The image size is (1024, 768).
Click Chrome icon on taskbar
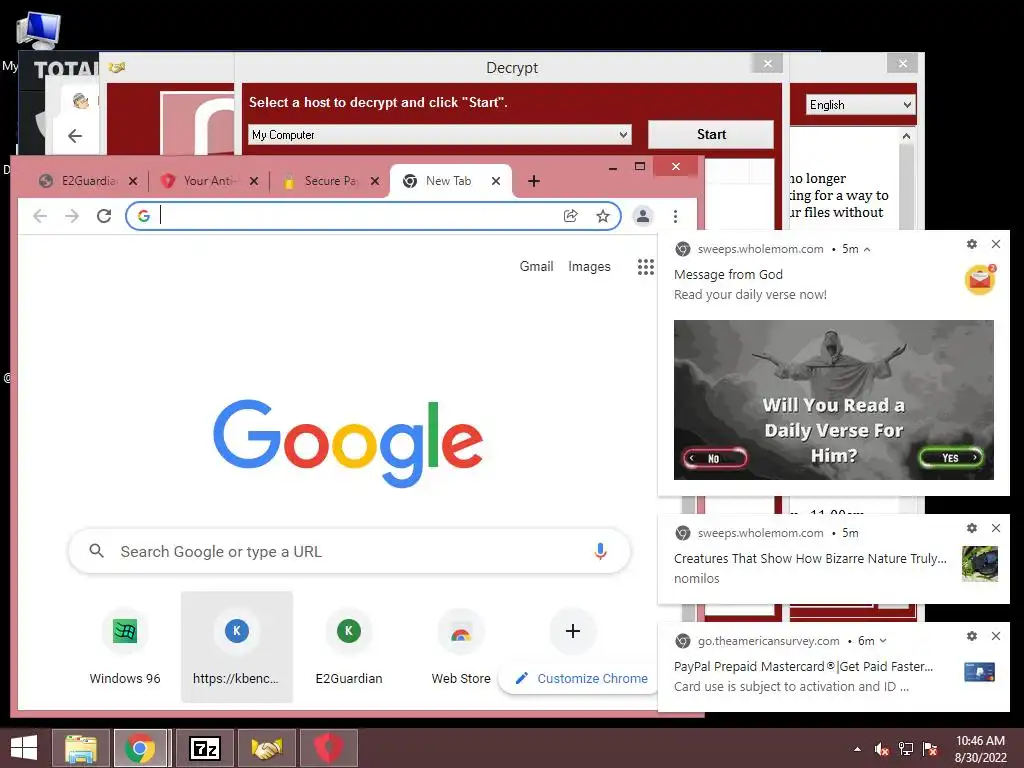tap(142, 748)
